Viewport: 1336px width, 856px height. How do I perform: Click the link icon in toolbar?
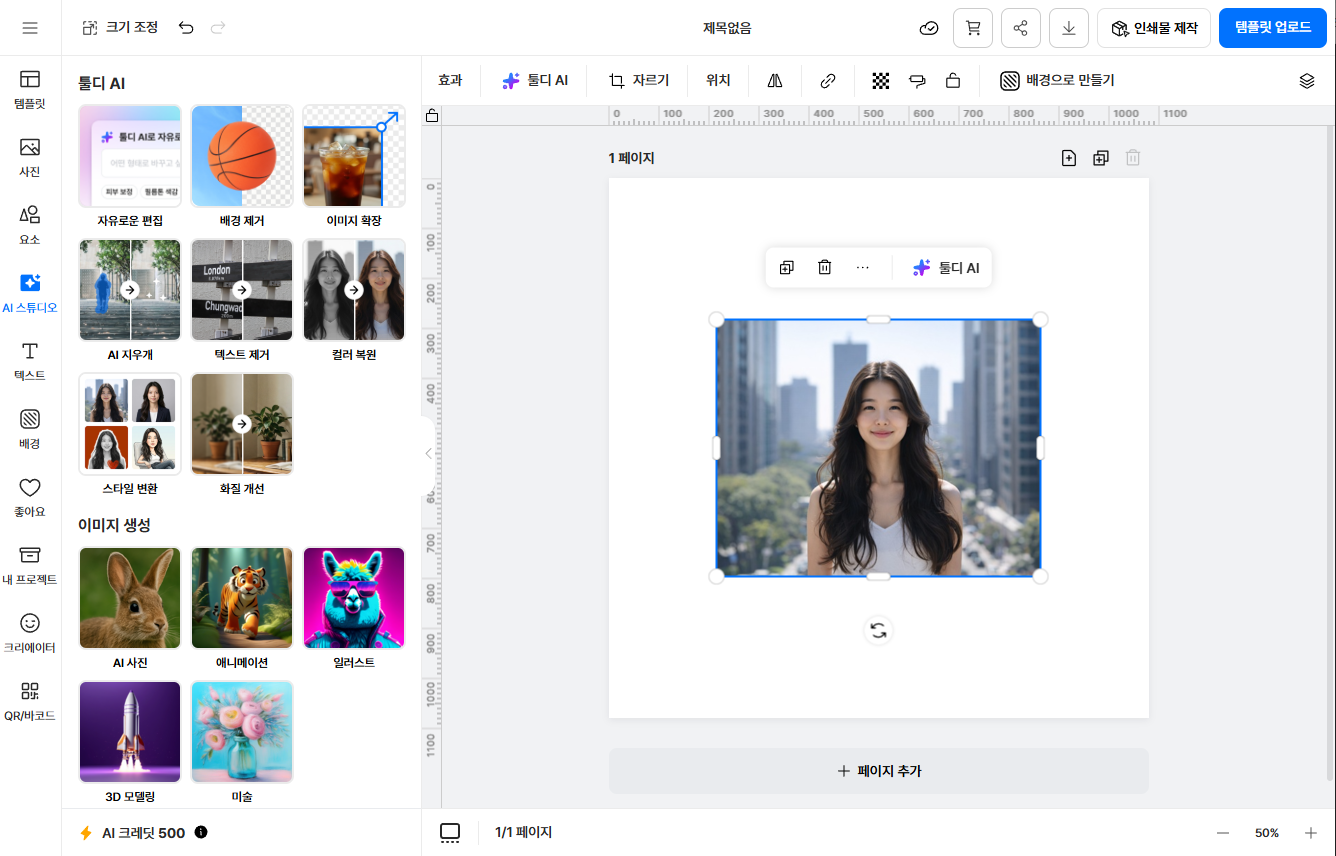(x=827, y=81)
